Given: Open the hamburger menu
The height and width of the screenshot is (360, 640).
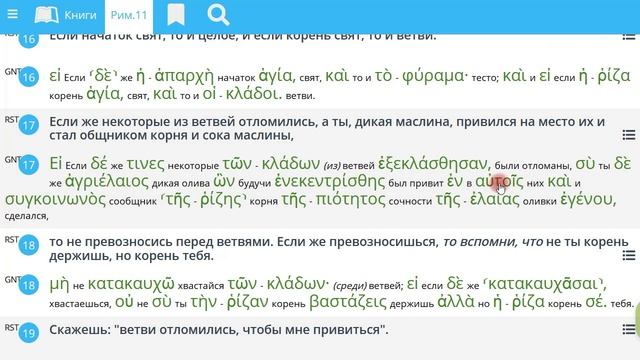Looking at the screenshot, I should 13,15.
